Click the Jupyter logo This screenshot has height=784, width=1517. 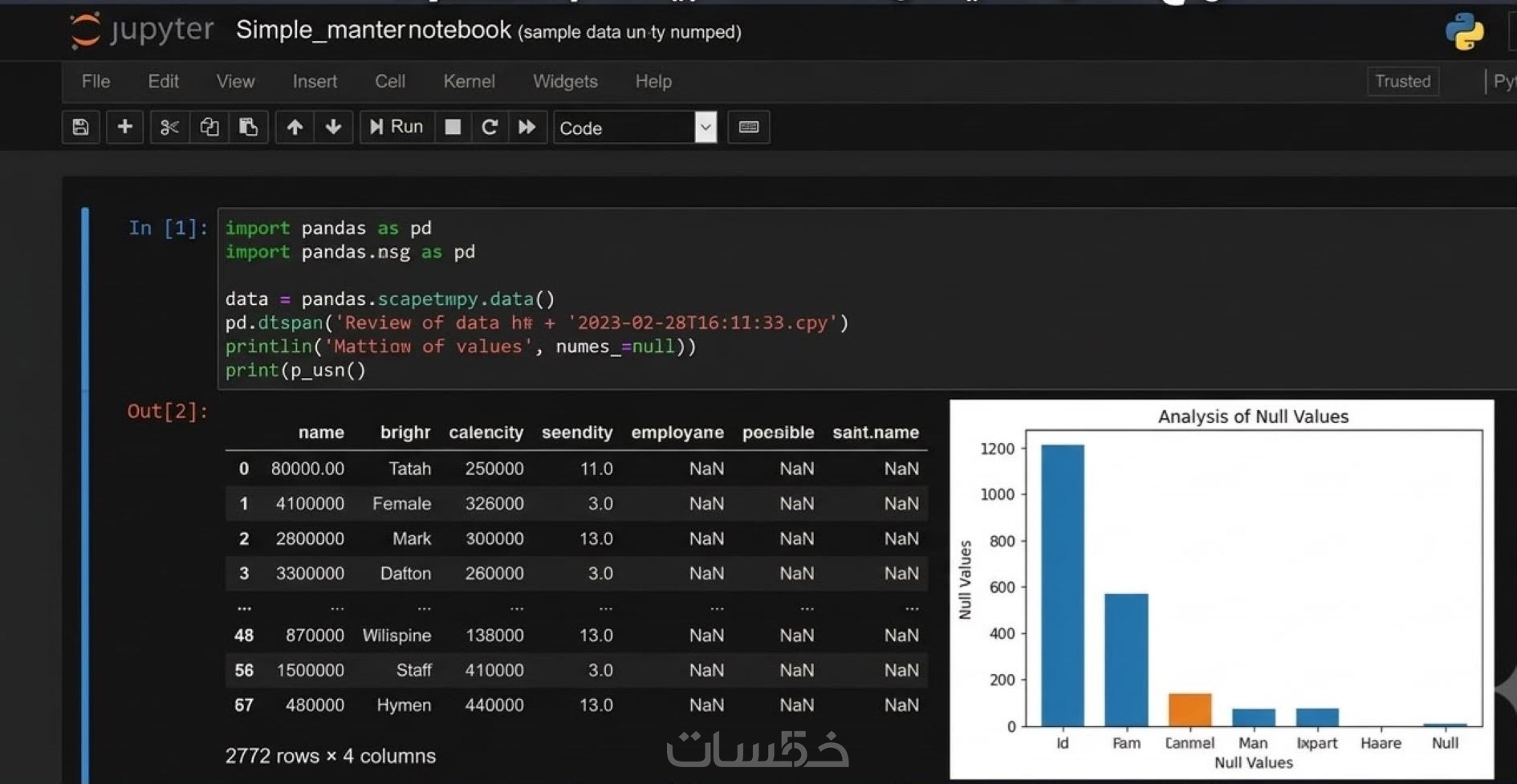point(141,30)
